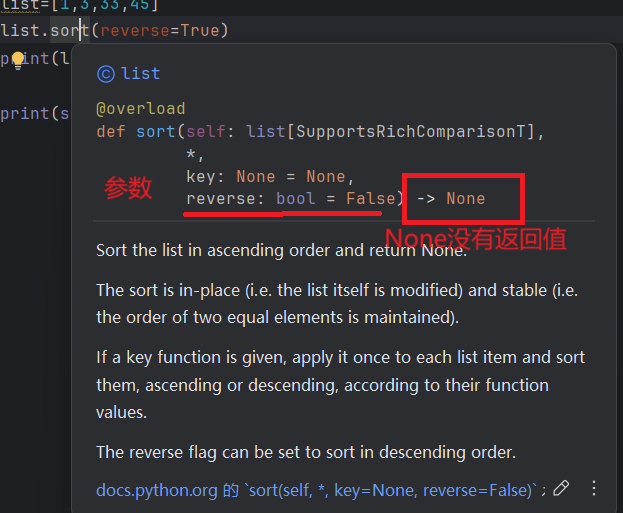Click the yellow lightbulb quick-fix icon
Image resolution: width=623 pixels, height=513 pixels.
(17, 59)
